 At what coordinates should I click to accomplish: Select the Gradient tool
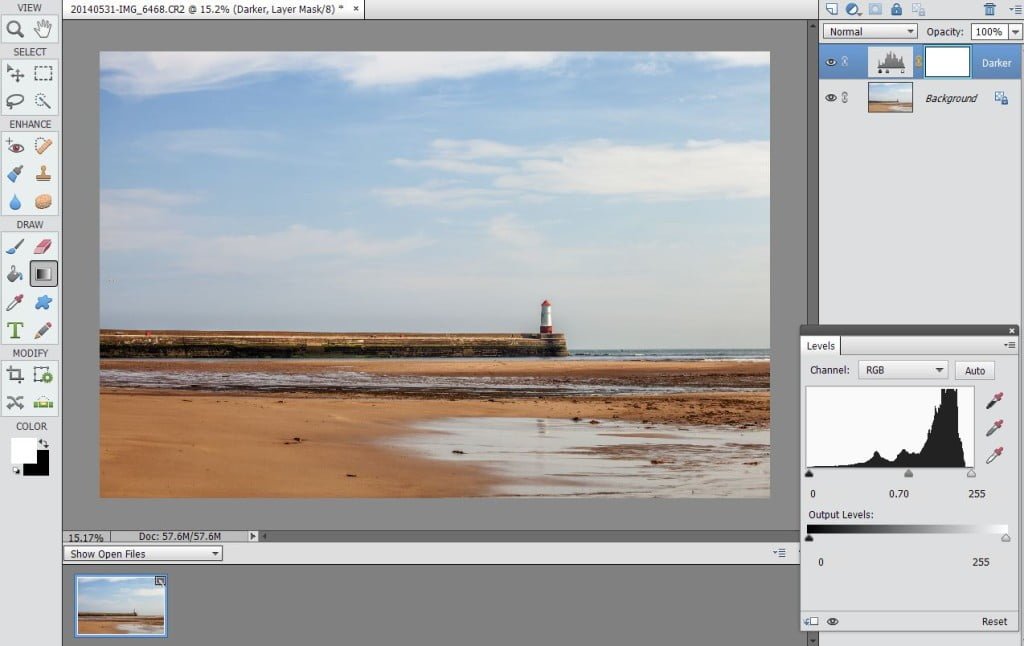43,274
